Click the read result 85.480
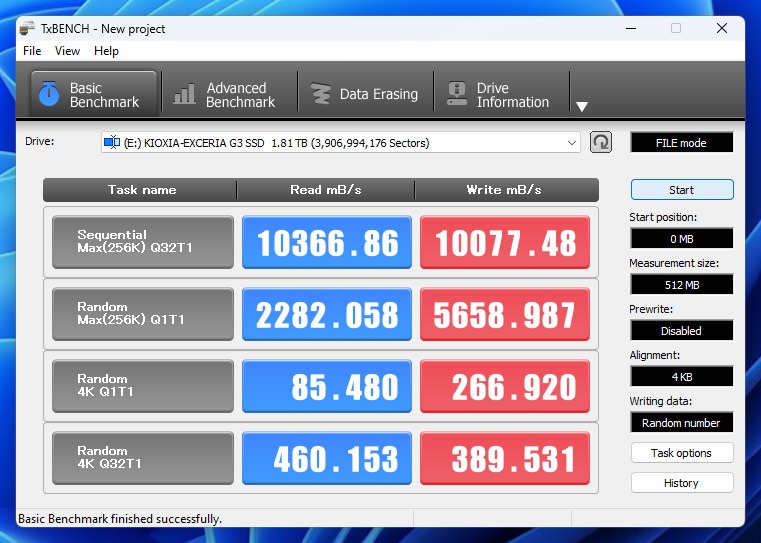The width and height of the screenshot is (761, 543). [x=327, y=386]
